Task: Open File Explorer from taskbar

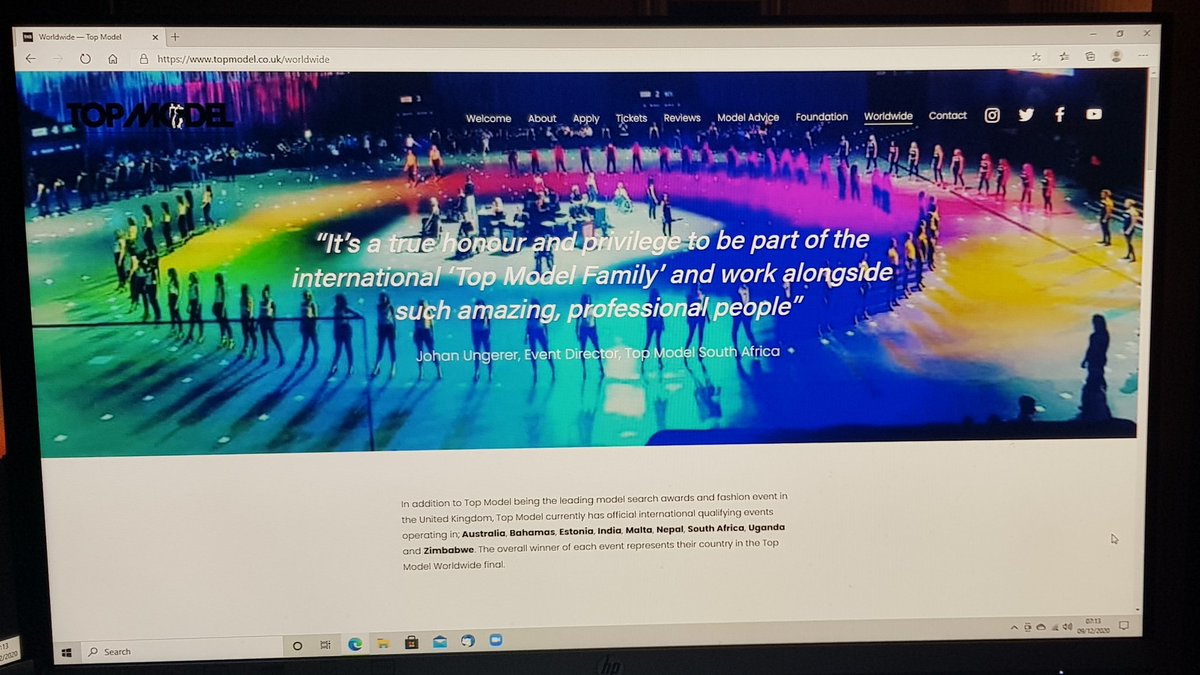Action: [382, 644]
